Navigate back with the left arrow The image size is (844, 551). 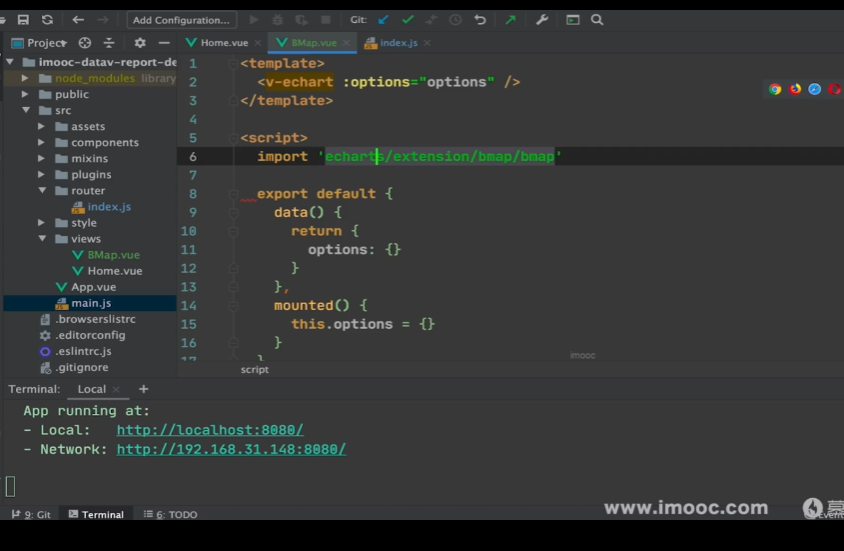click(78, 20)
